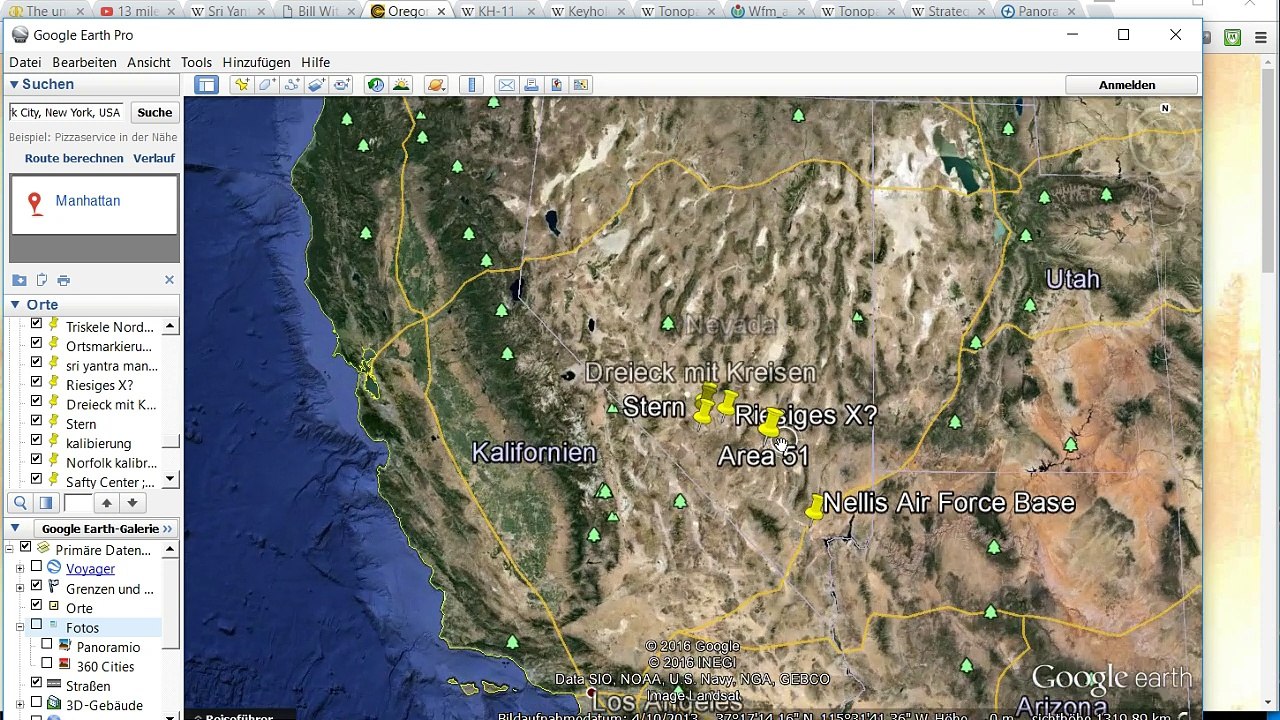1280x720 pixels.
Task: Click the magnifier search icon under Orte list
Action: tap(20, 503)
